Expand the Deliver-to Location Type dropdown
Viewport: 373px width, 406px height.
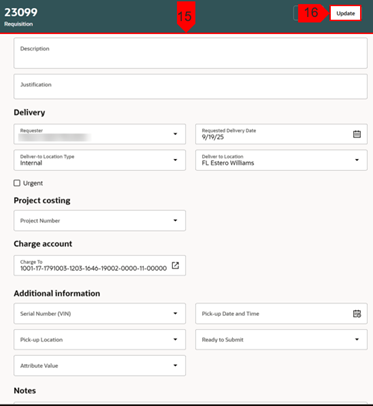pos(175,160)
